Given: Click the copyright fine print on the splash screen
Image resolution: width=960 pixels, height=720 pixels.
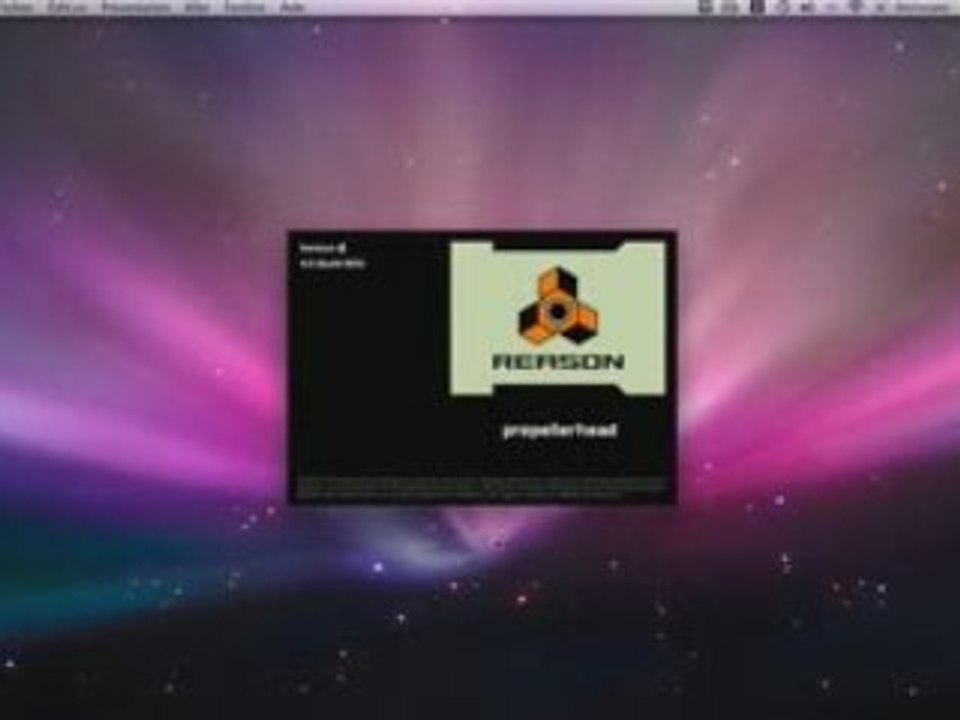Looking at the screenshot, I should (482, 488).
